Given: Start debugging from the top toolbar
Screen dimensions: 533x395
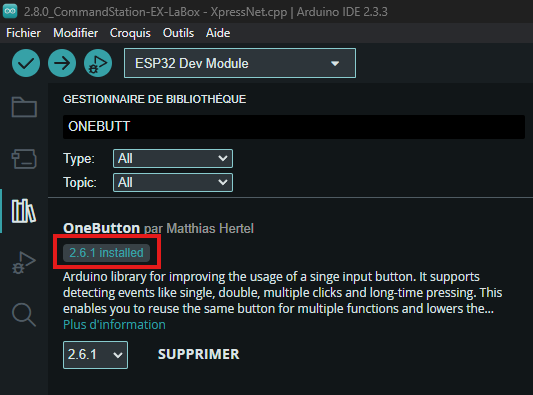Looking at the screenshot, I should coord(98,63).
